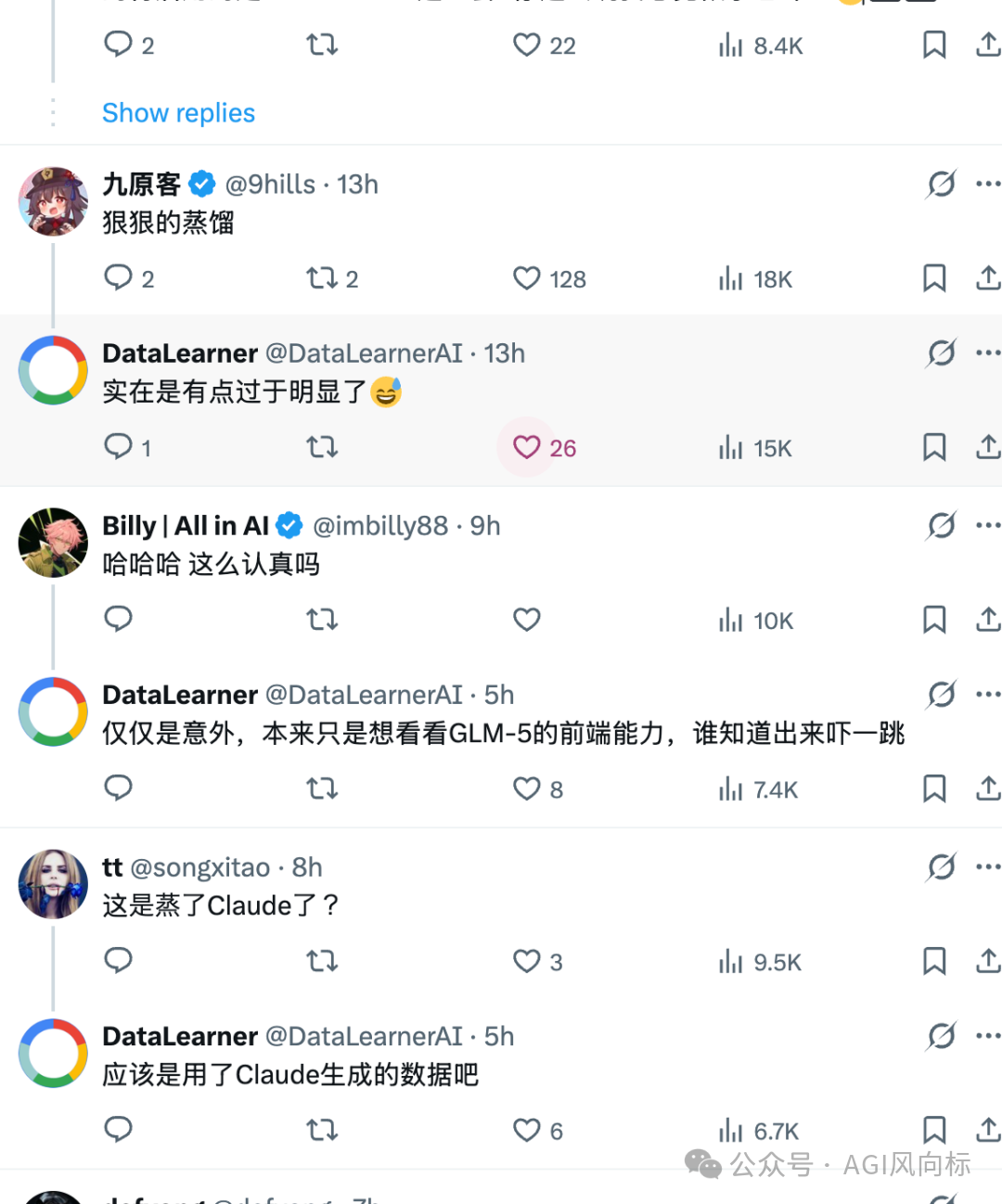Share Billy's reply via the share icon
1002x1204 pixels.
(989, 620)
